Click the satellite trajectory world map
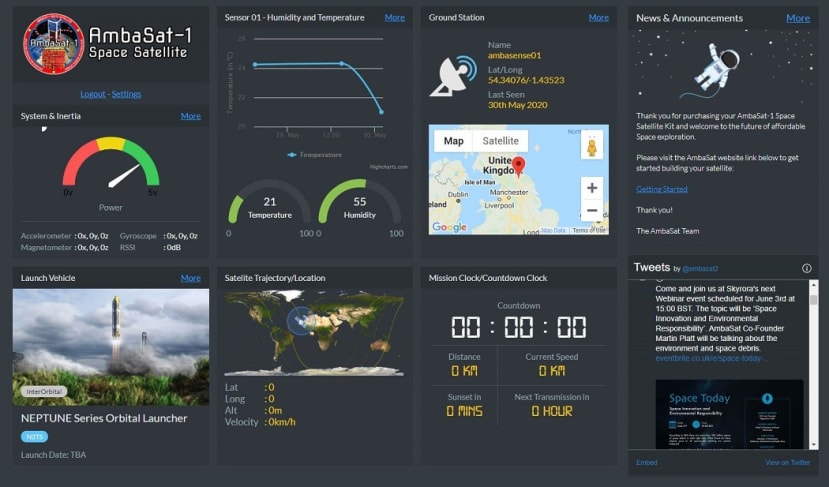The image size is (829, 487). 314,334
